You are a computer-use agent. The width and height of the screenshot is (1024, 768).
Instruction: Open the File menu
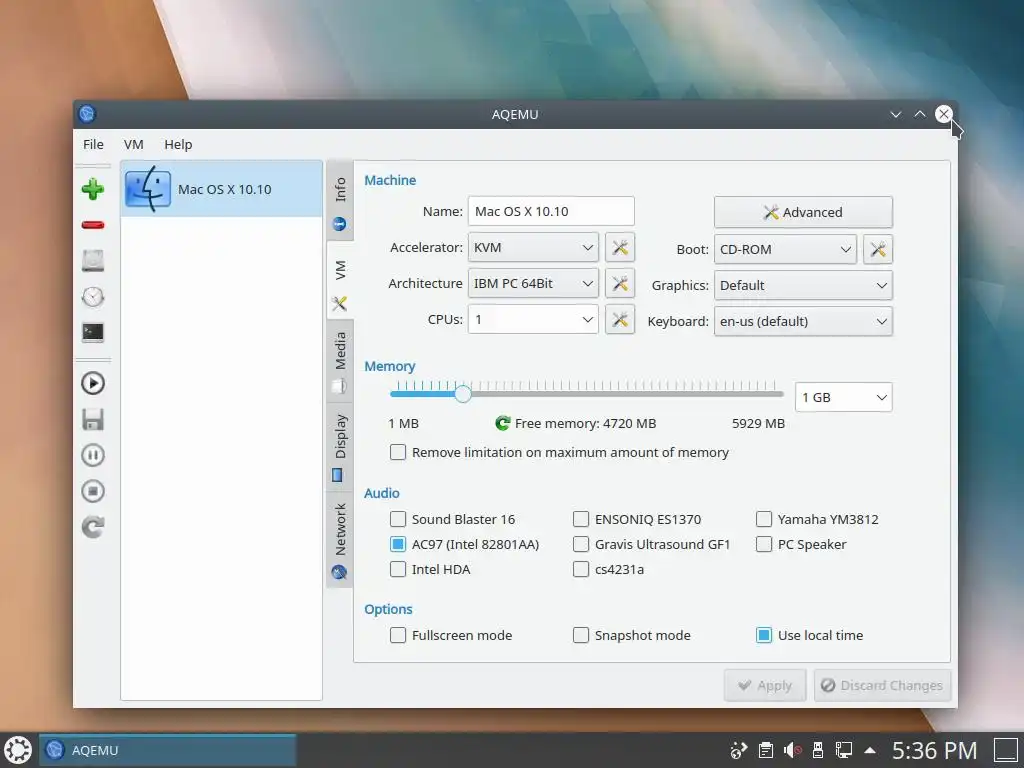pos(93,144)
